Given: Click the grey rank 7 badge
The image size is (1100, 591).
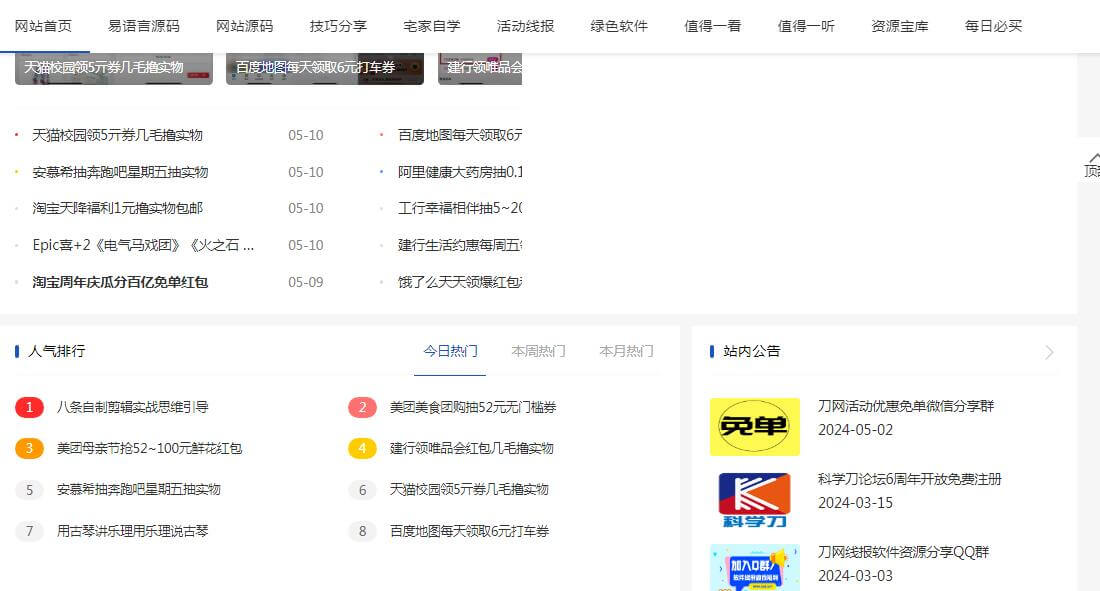Looking at the screenshot, I should pyautogui.click(x=29, y=531).
